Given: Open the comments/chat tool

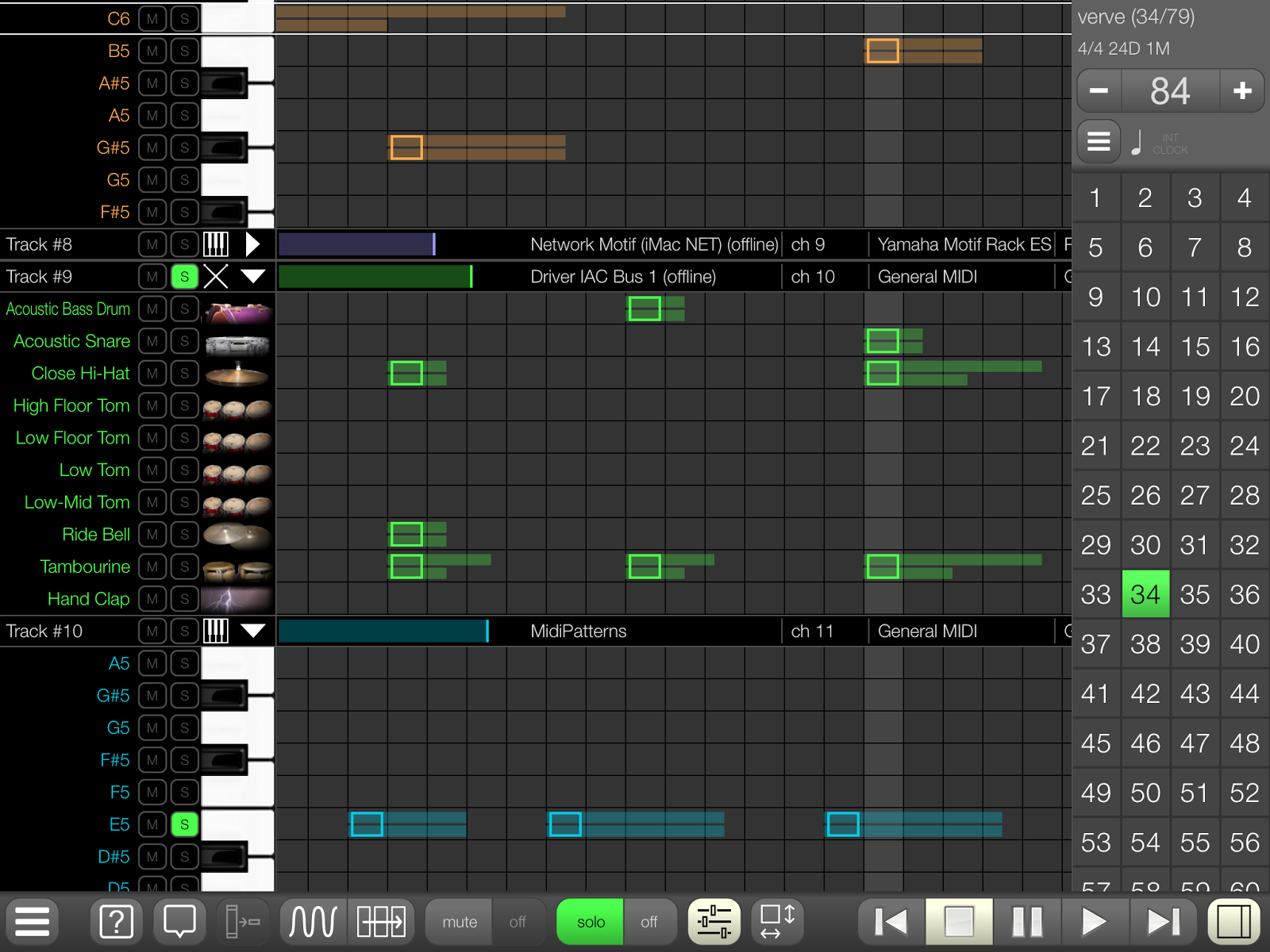Looking at the screenshot, I should pyautogui.click(x=179, y=921).
